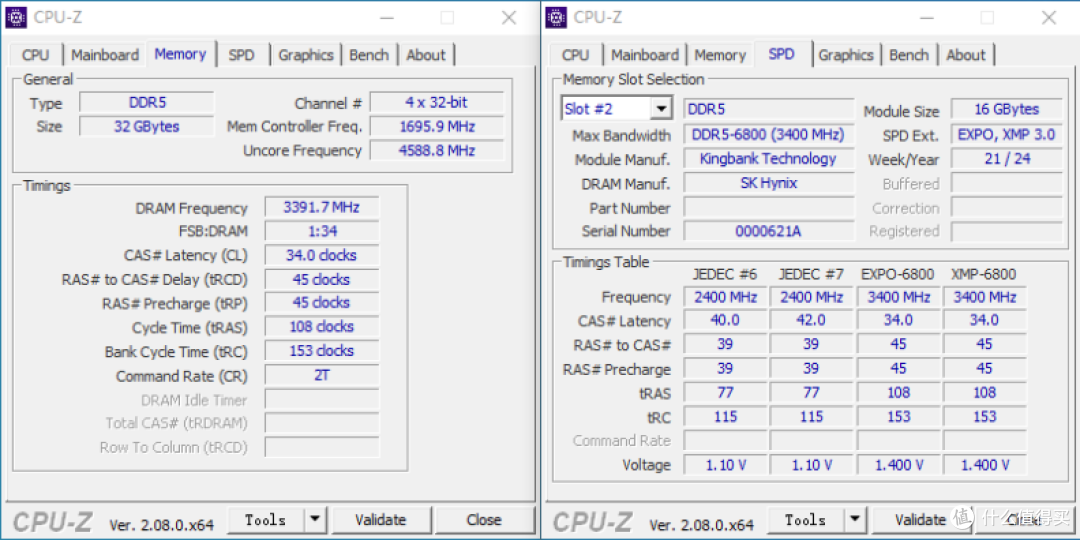Minimize the left CPU-Z window
1080x540 pixels.
[385, 18]
